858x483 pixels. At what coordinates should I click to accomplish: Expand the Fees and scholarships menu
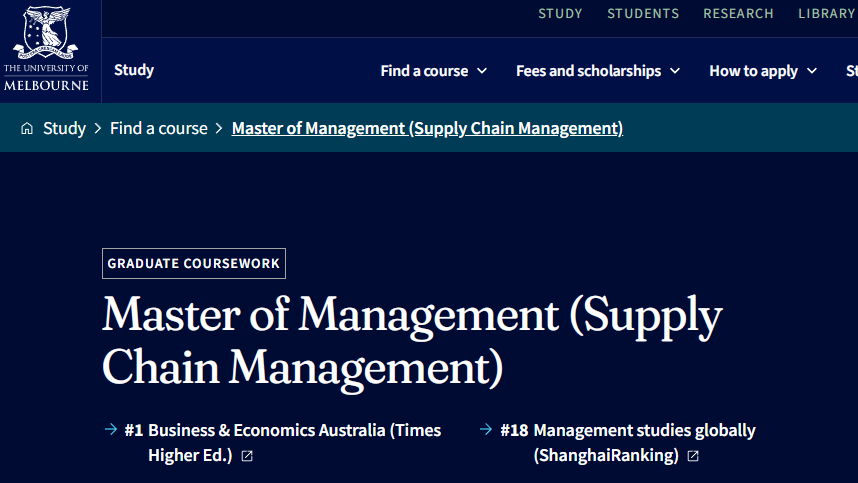598,71
